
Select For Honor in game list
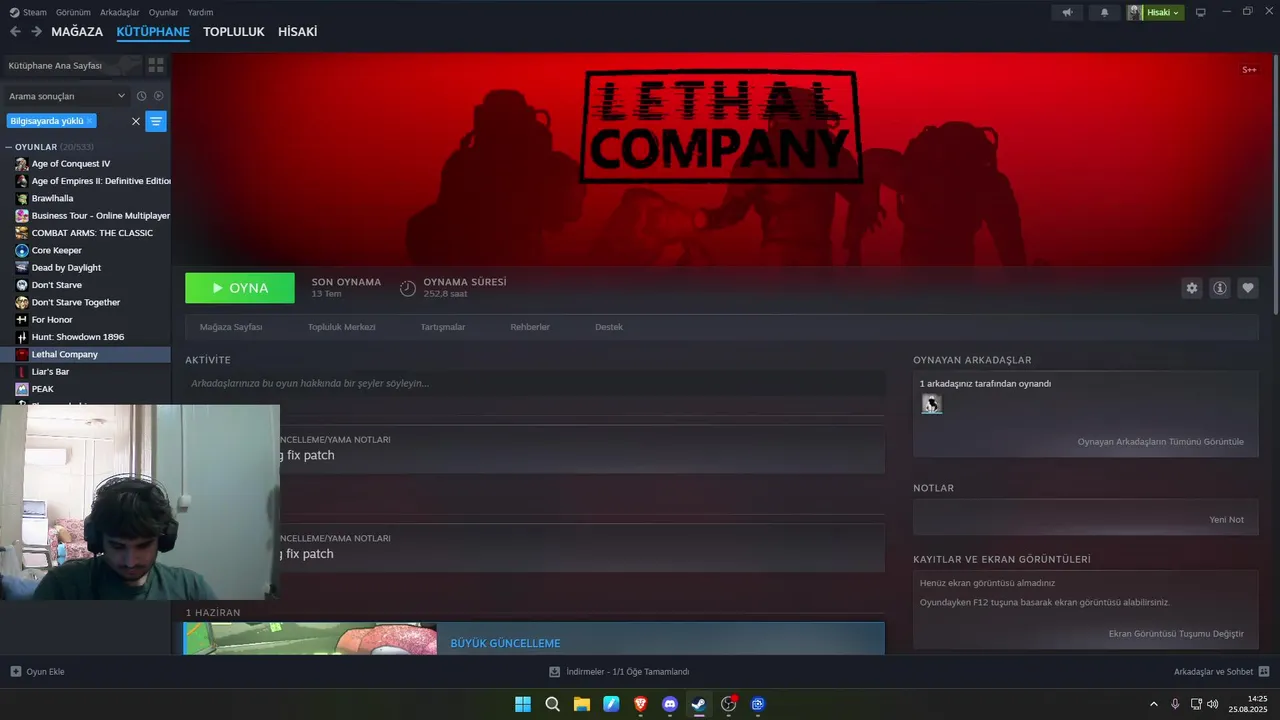[52, 320]
